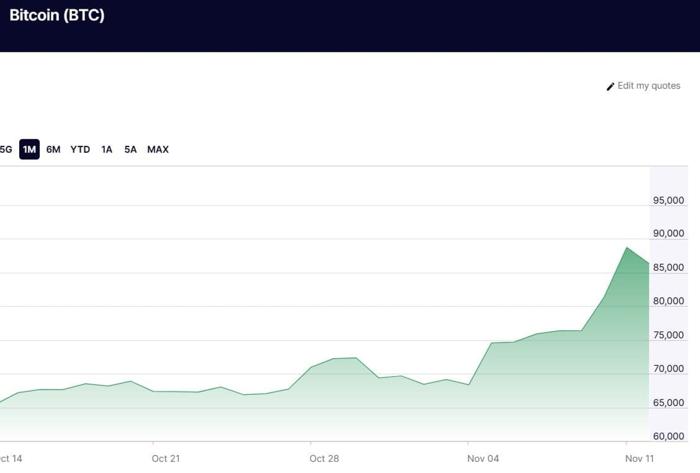Click the Nov 11 date label

tap(640, 458)
